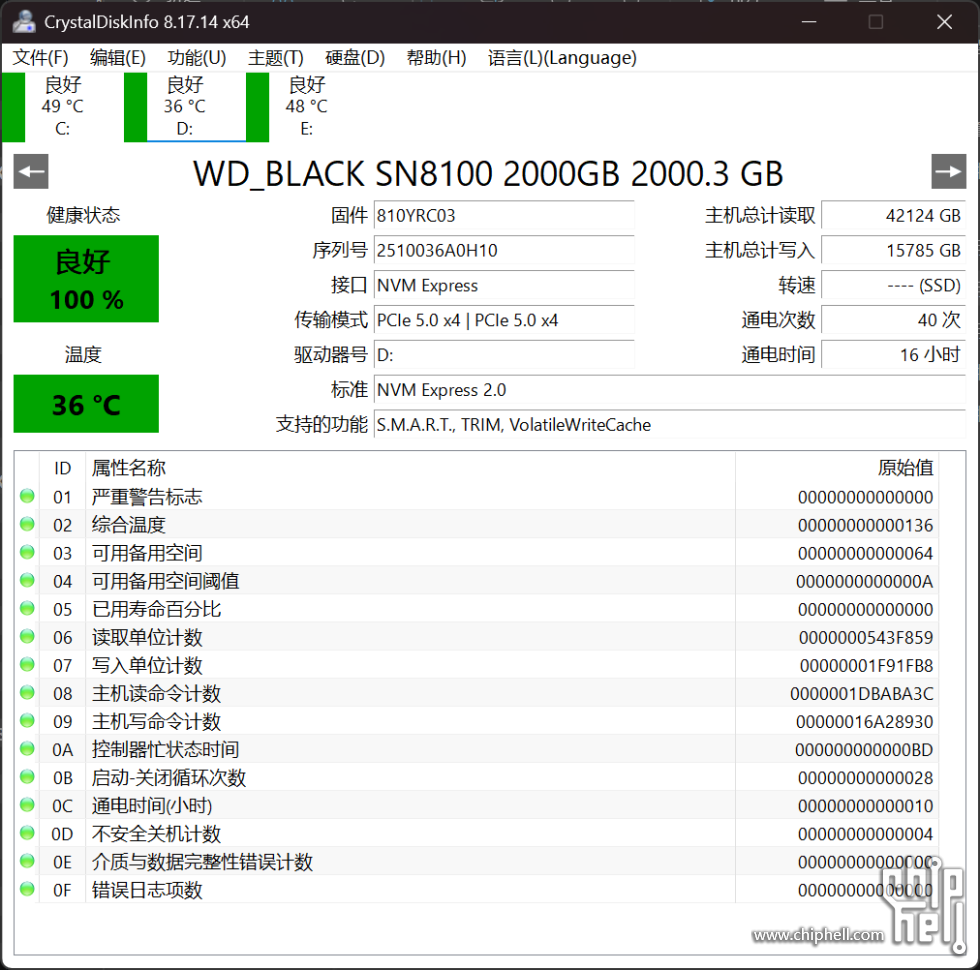
Task: Select drive E: tab at 48 °C
Action: (x=306, y=107)
